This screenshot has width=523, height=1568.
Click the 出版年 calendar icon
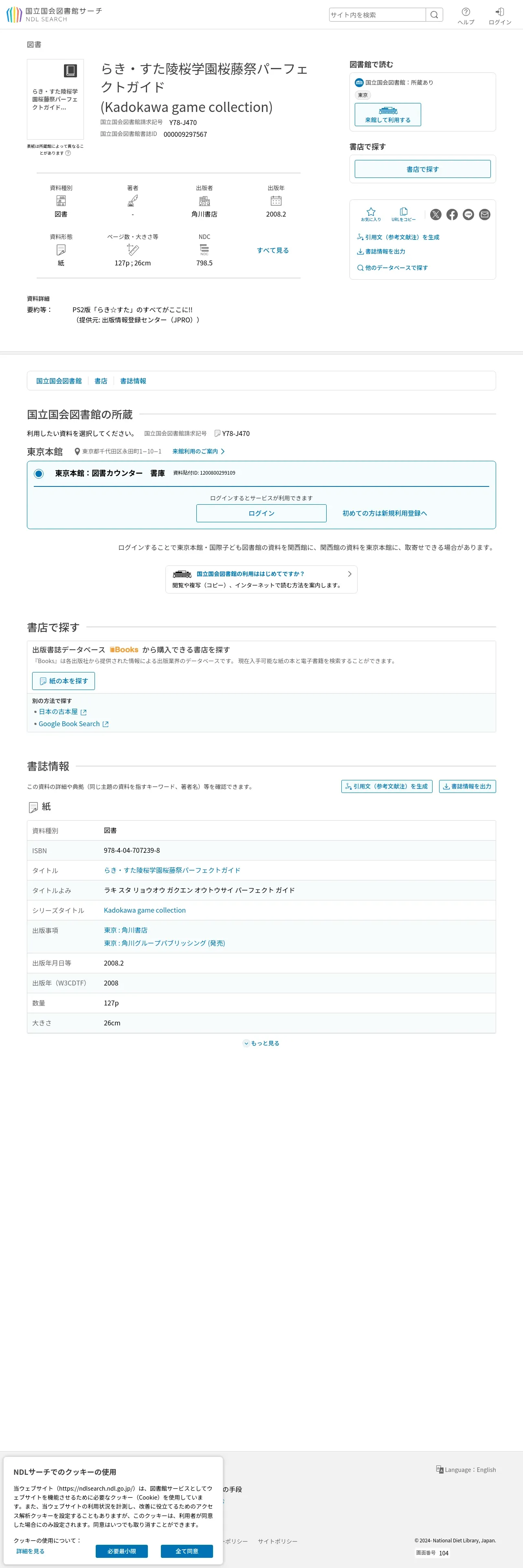[276, 201]
